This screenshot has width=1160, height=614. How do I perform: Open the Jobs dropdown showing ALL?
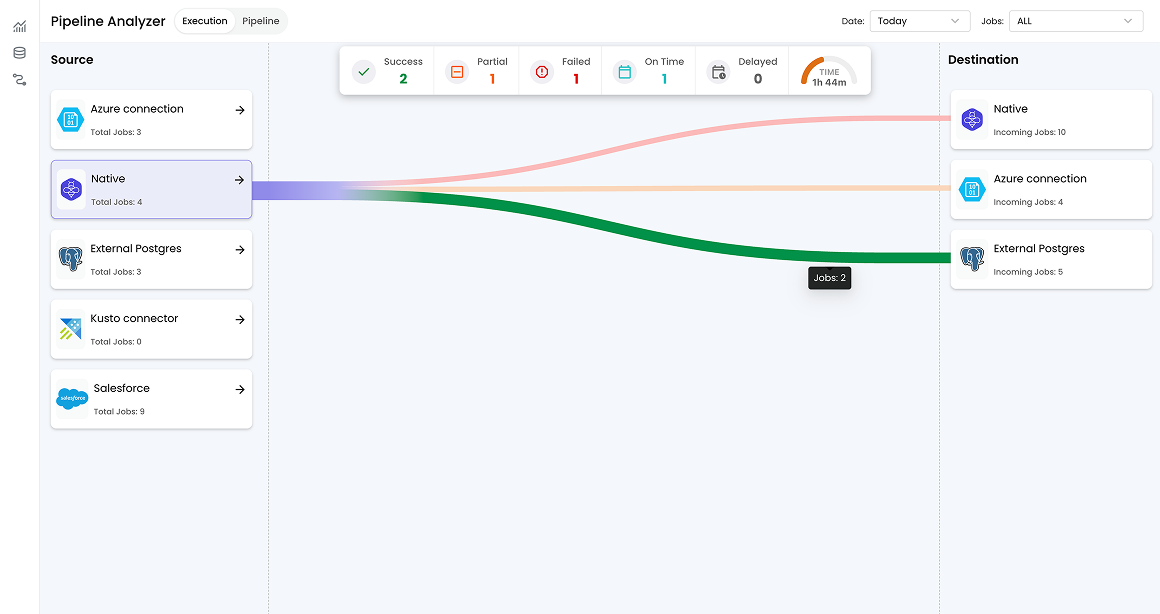(1076, 21)
